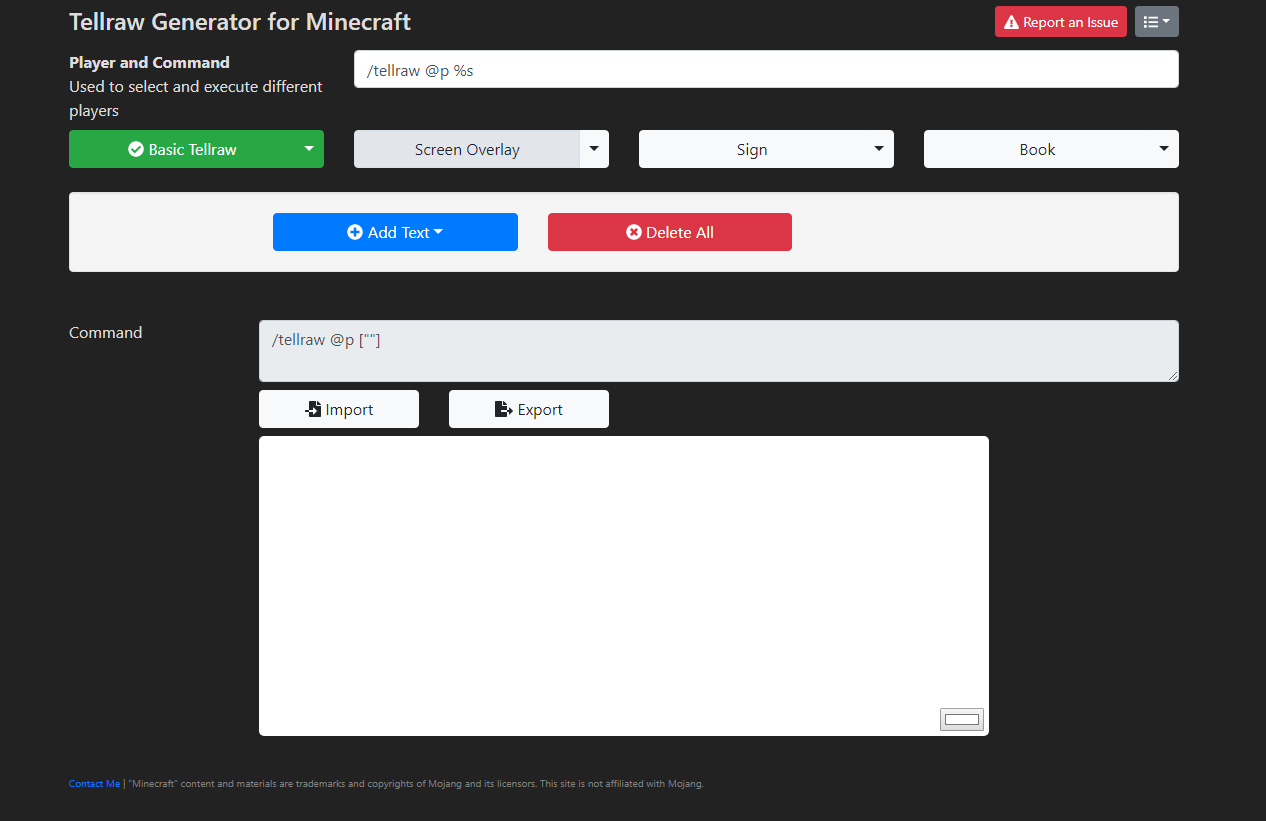Click the Tellraw Generator for Minecraft title
This screenshot has height=821, width=1266.
tap(240, 22)
